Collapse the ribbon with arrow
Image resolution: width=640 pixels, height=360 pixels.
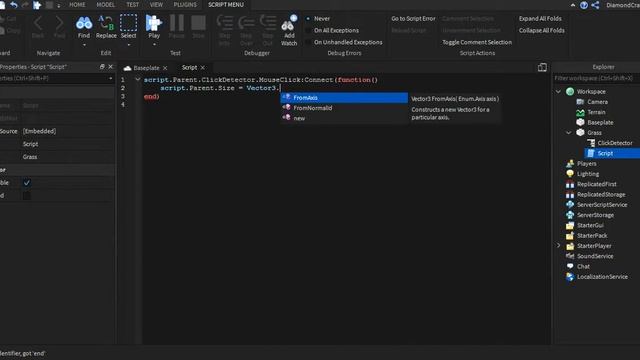click(573, 5)
